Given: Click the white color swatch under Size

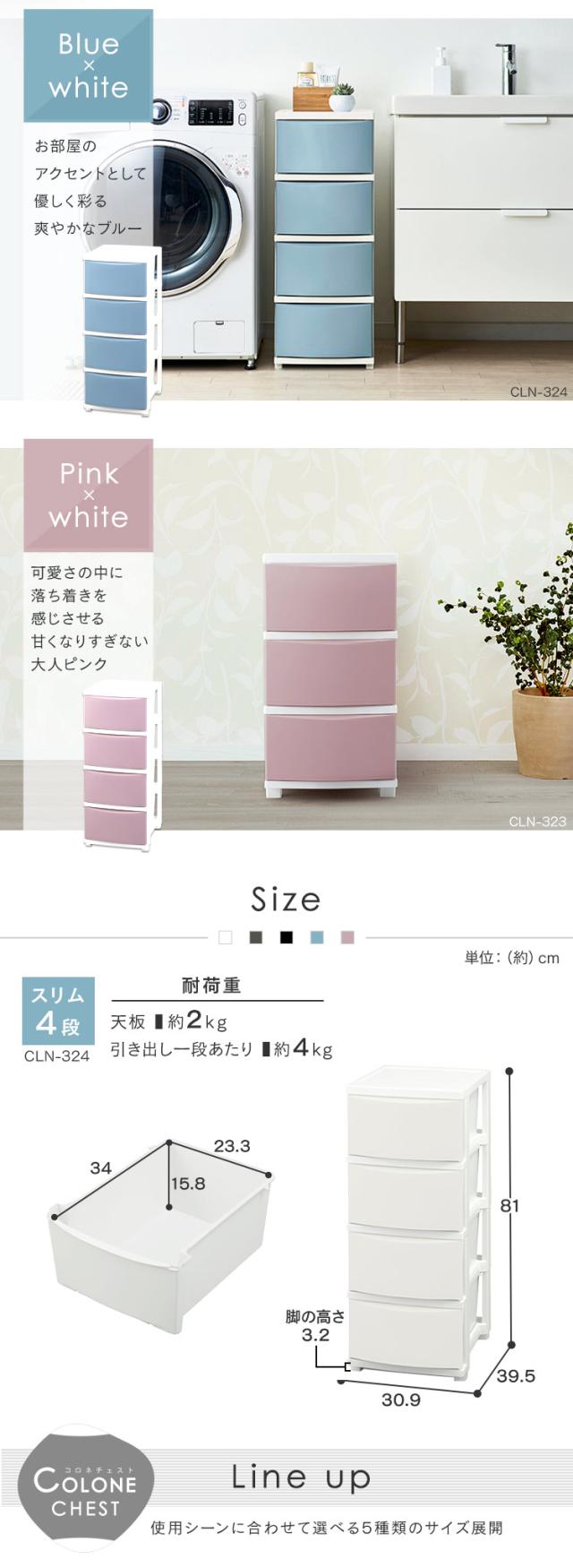Looking at the screenshot, I should click(226, 937).
